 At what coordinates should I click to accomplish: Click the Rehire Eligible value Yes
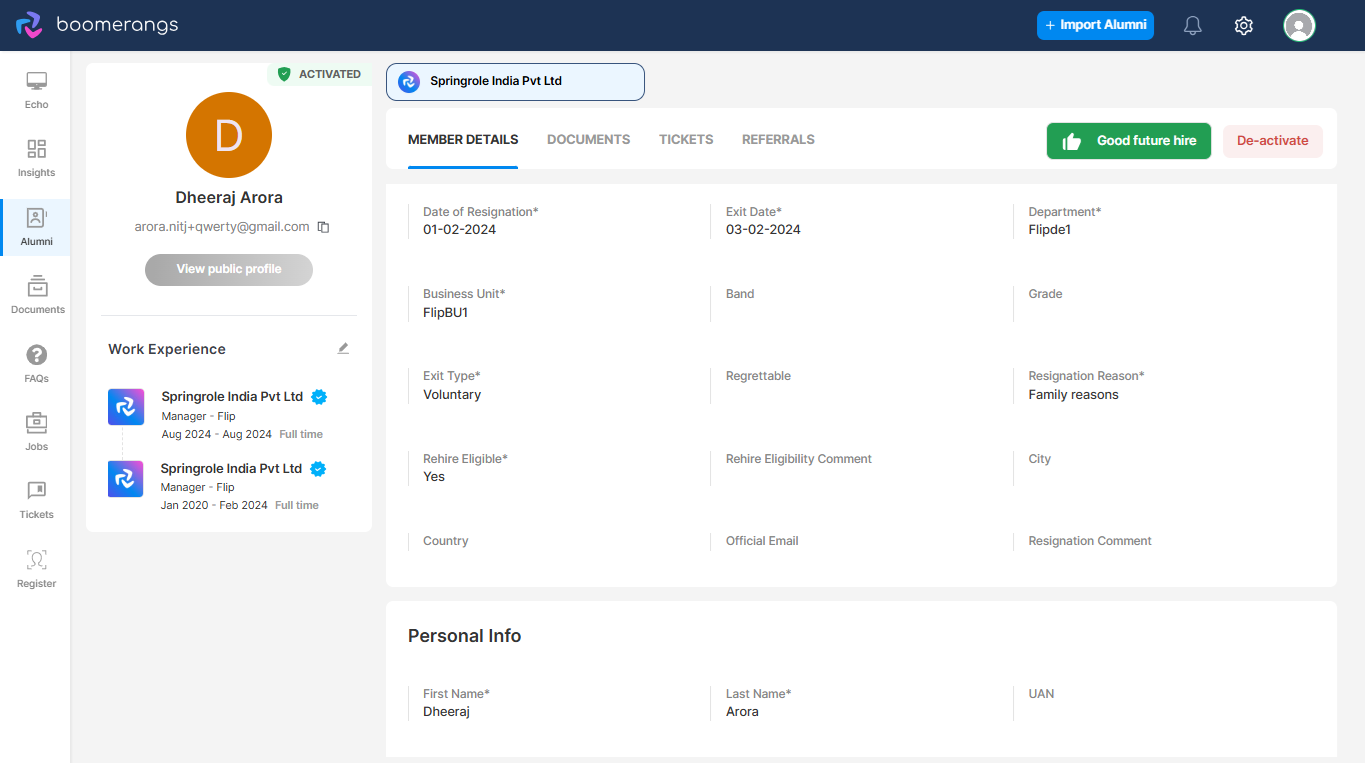[x=434, y=477]
